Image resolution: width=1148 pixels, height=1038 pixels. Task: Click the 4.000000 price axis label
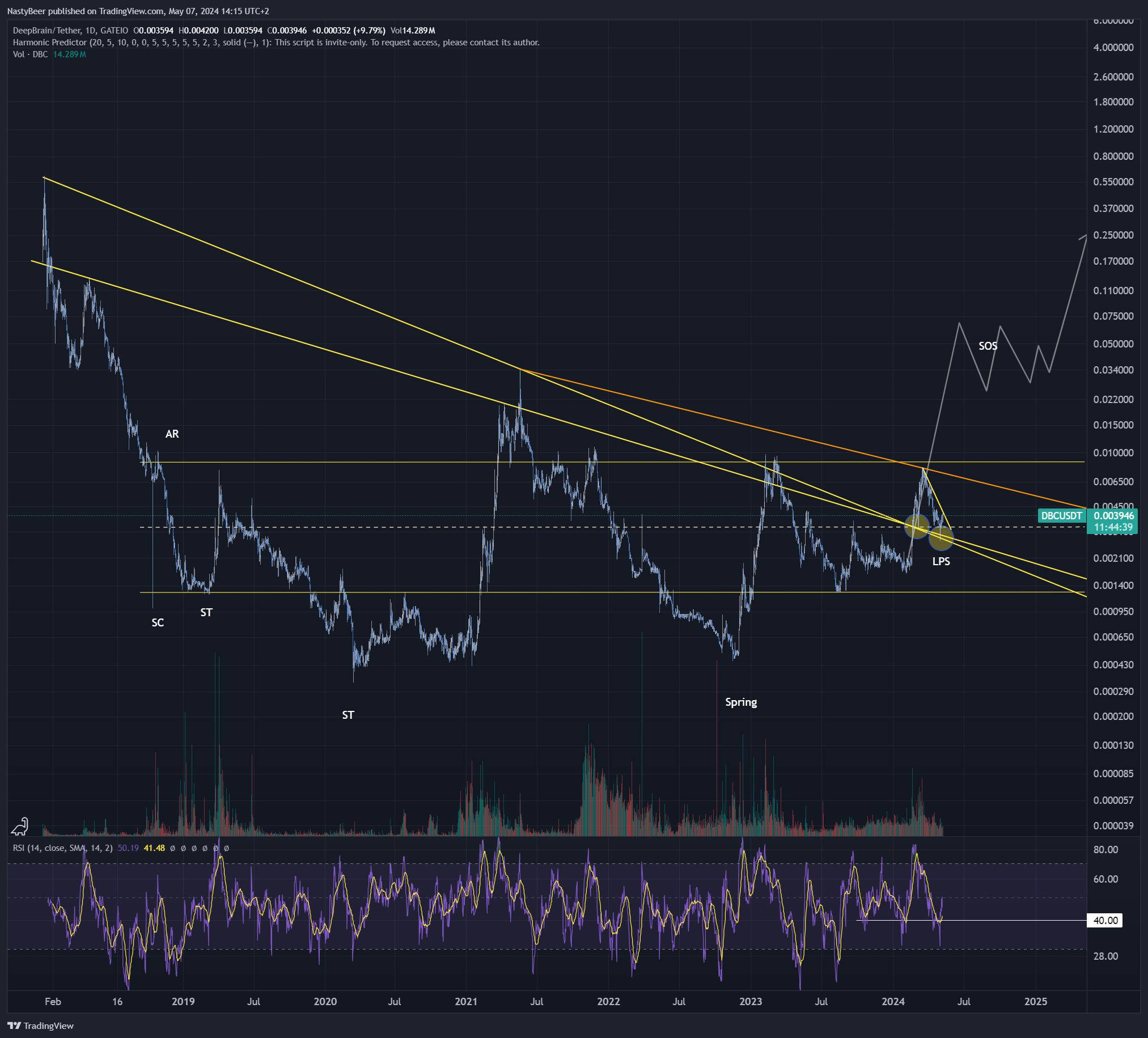tap(1113, 47)
